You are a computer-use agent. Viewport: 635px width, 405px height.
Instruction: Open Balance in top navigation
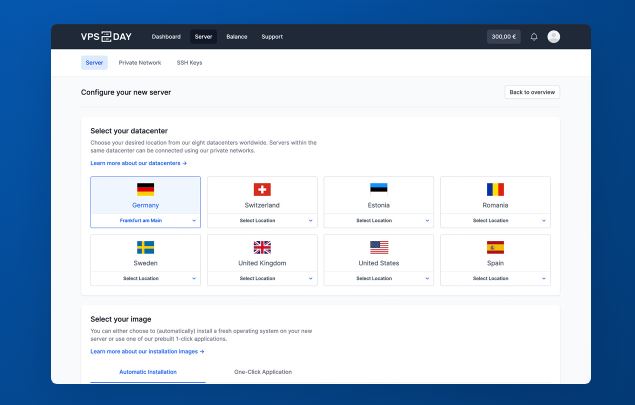[x=237, y=36]
